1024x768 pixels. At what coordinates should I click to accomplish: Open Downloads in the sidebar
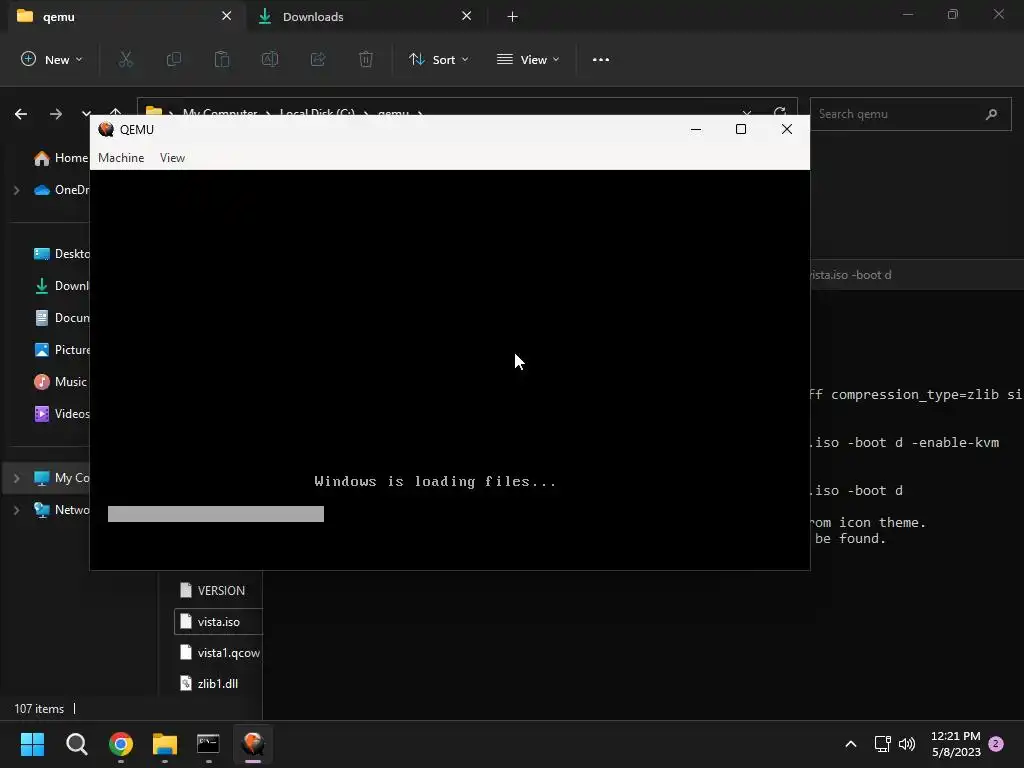(x=61, y=285)
